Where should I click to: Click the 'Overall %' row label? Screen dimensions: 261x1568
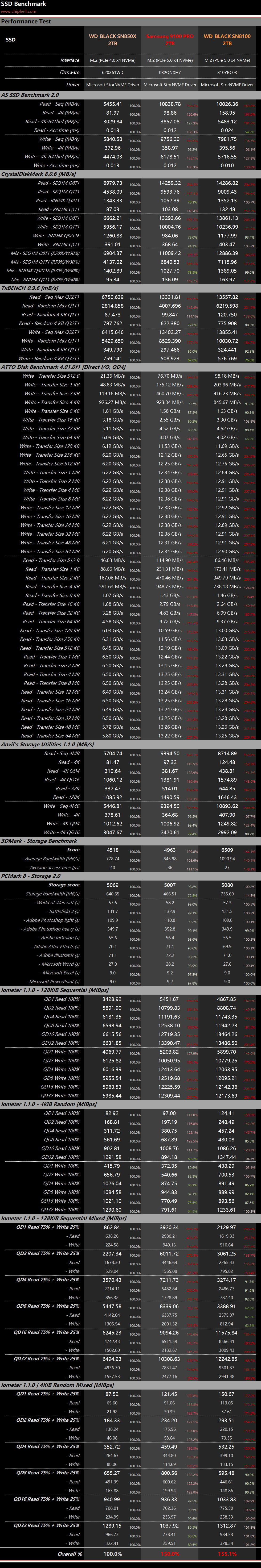[70, 1553]
